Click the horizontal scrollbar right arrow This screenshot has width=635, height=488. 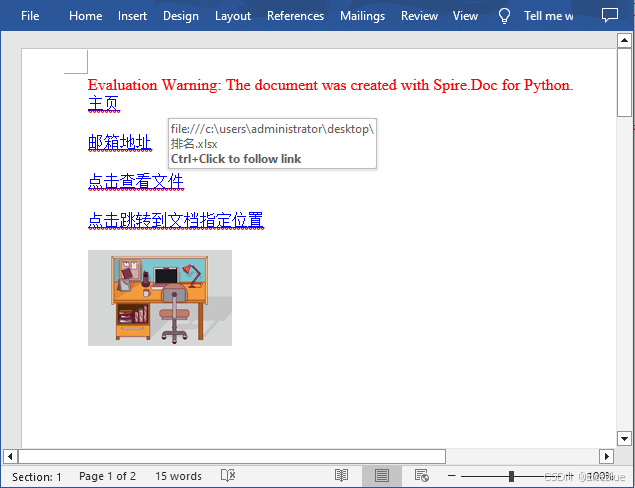(606, 456)
